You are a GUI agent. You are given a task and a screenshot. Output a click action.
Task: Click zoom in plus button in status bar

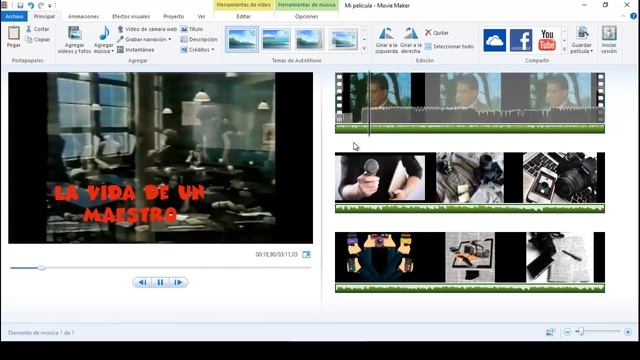pyautogui.click(x=628, y=332)
